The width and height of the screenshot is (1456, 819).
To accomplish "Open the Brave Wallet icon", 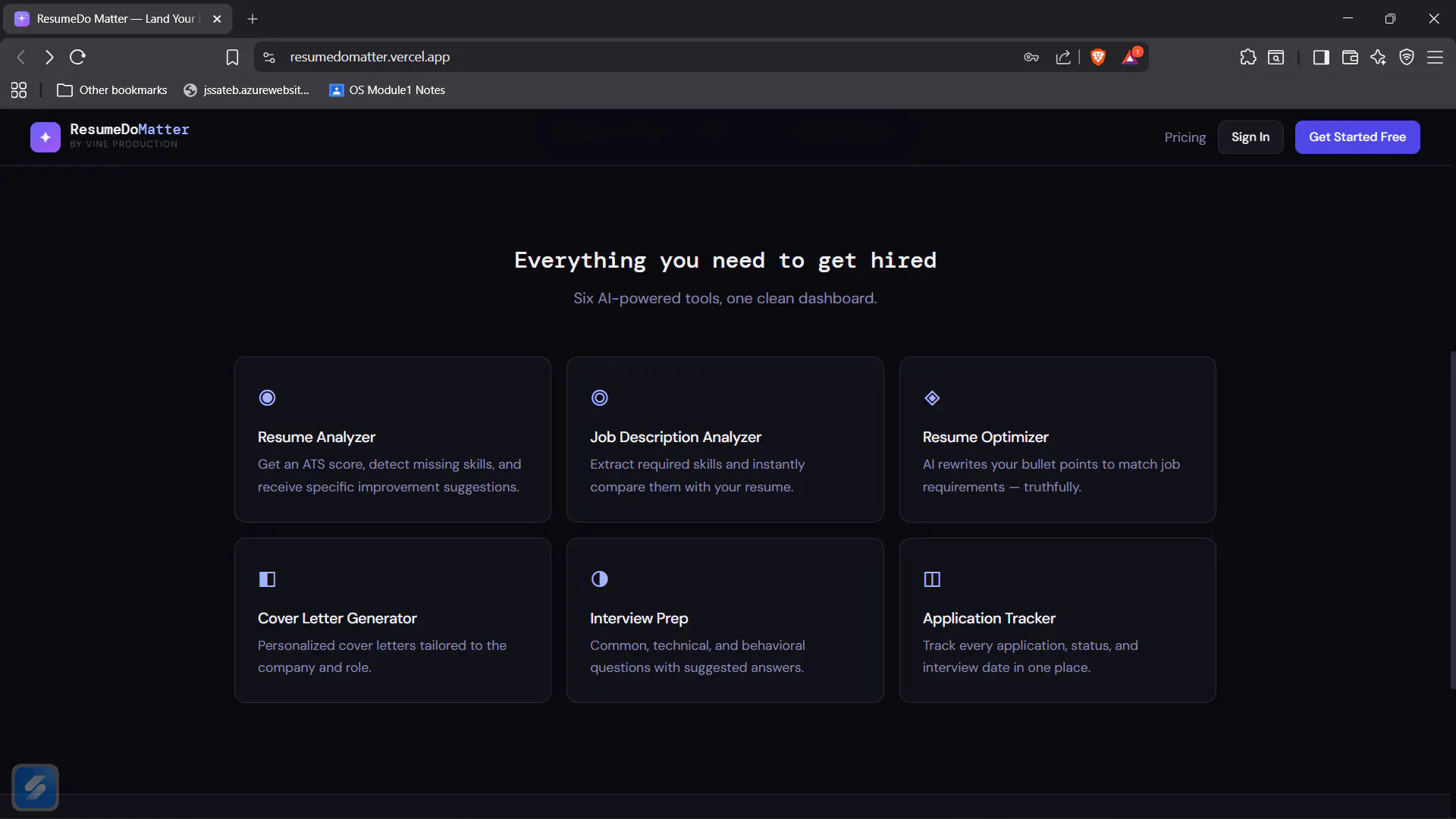I will coord(1350,57).
